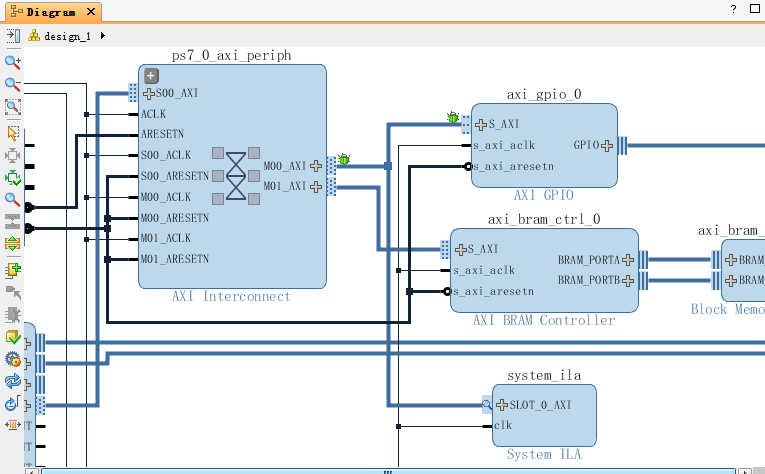Click the Validate Design checkmark icon
This screenshot has width=765, height=474.
tap(13, 338)
